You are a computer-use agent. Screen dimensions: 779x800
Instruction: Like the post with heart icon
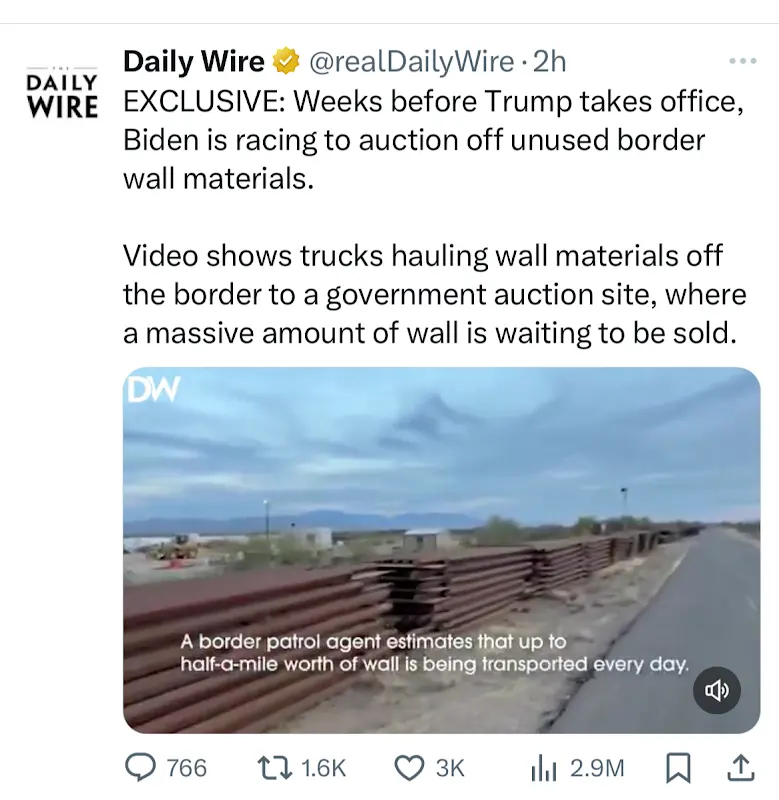click(410, 768)
